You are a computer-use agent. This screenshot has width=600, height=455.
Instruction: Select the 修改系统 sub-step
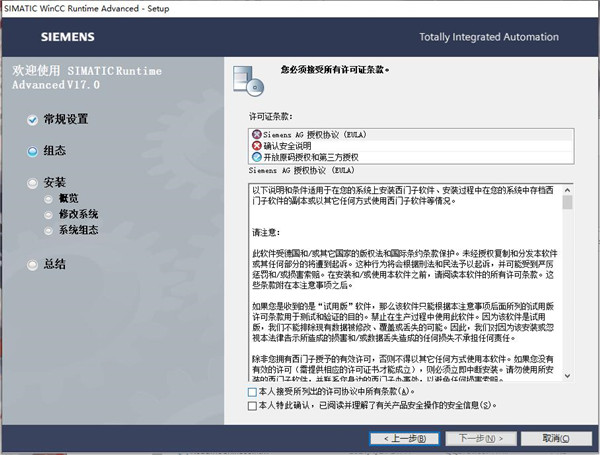(x=78, y=214)
